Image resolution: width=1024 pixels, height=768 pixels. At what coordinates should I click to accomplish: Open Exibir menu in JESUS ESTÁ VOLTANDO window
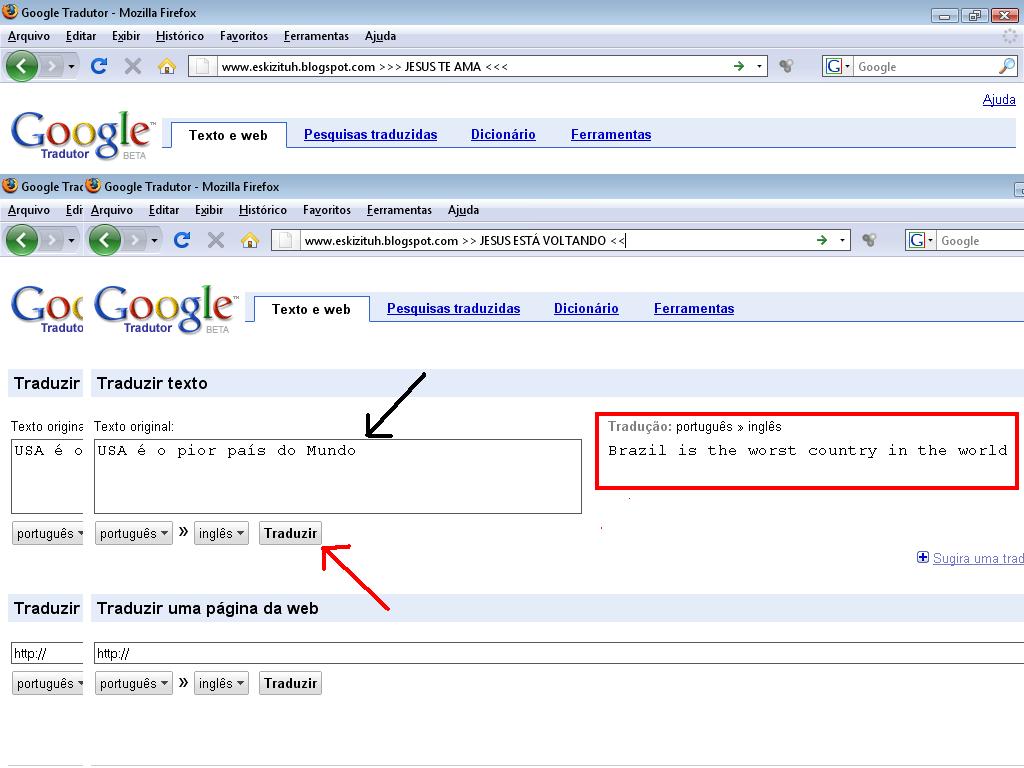point(209,210)
